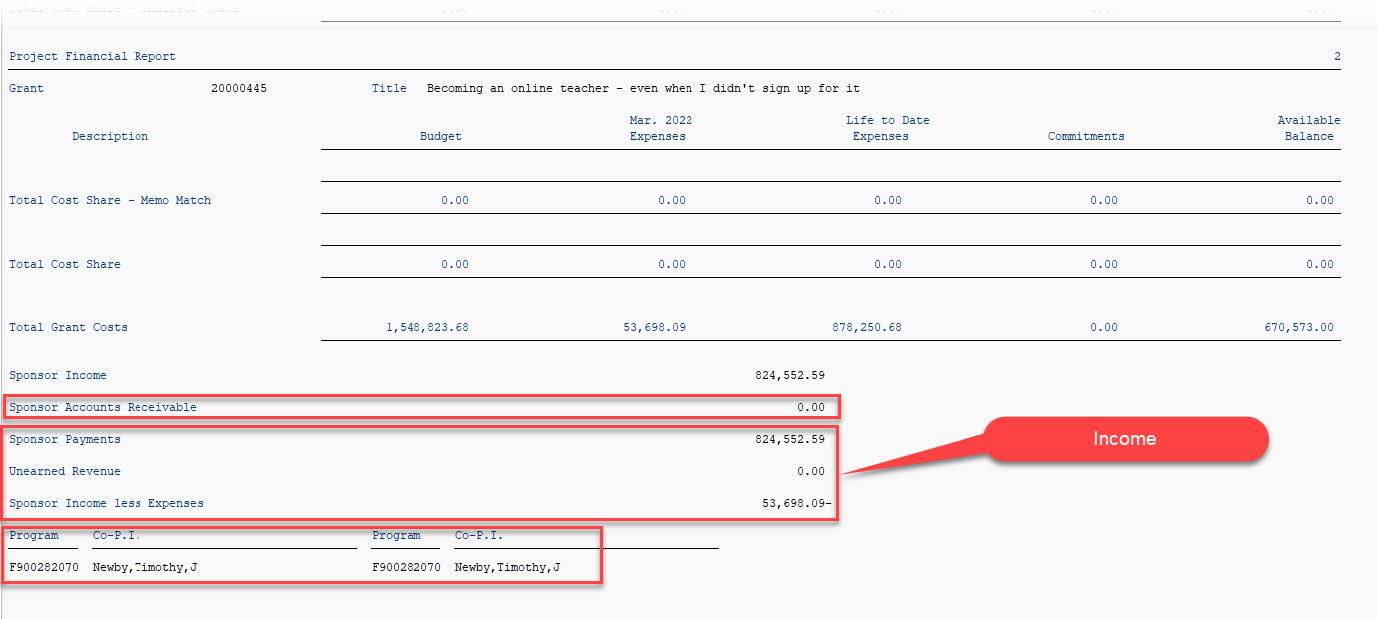1377x619 pixels.
Task: Click the Sponsor Payments amount 824,552.59
Action: [790, 439]
